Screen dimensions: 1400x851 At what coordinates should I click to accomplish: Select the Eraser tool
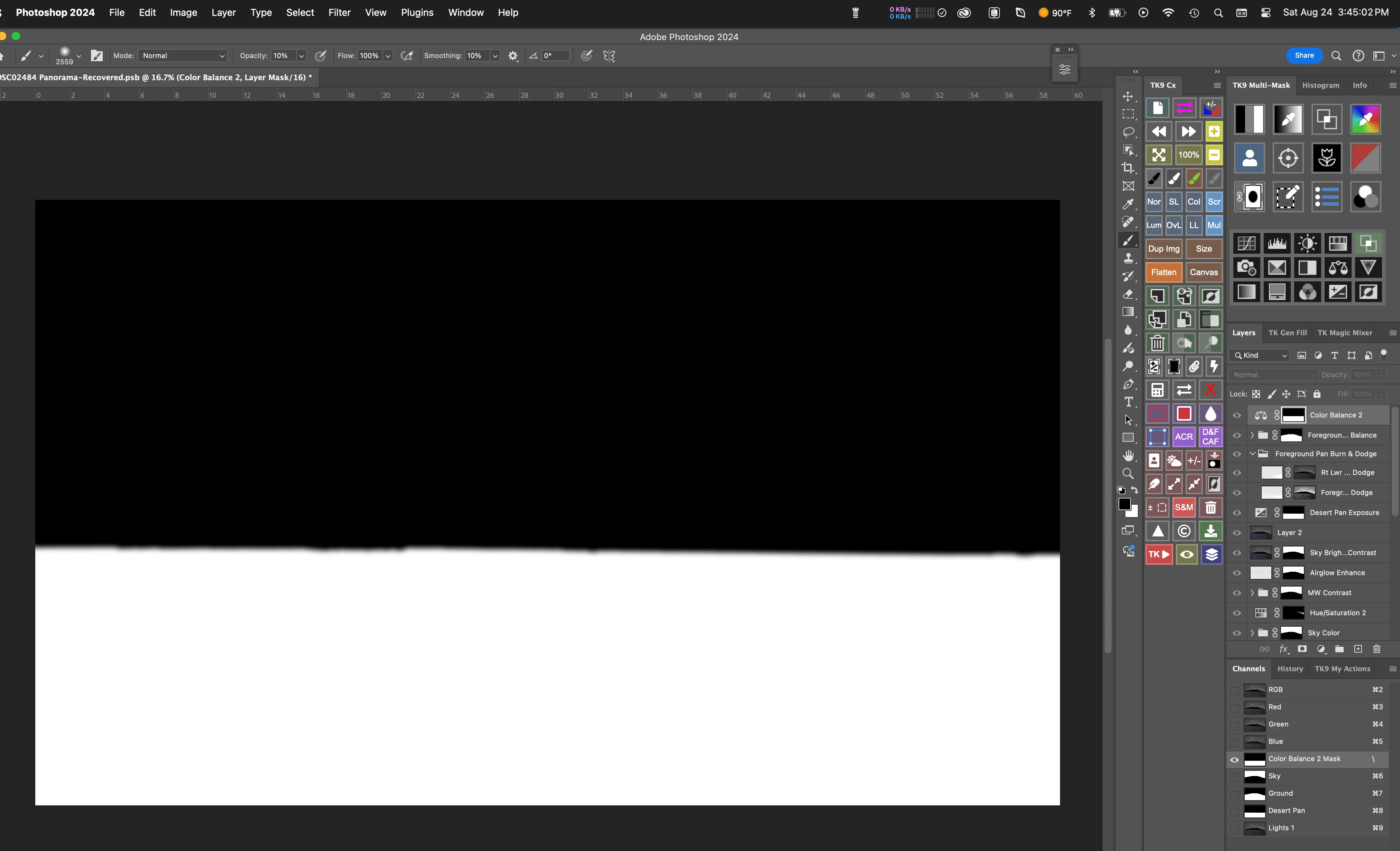pos(1128,294)
